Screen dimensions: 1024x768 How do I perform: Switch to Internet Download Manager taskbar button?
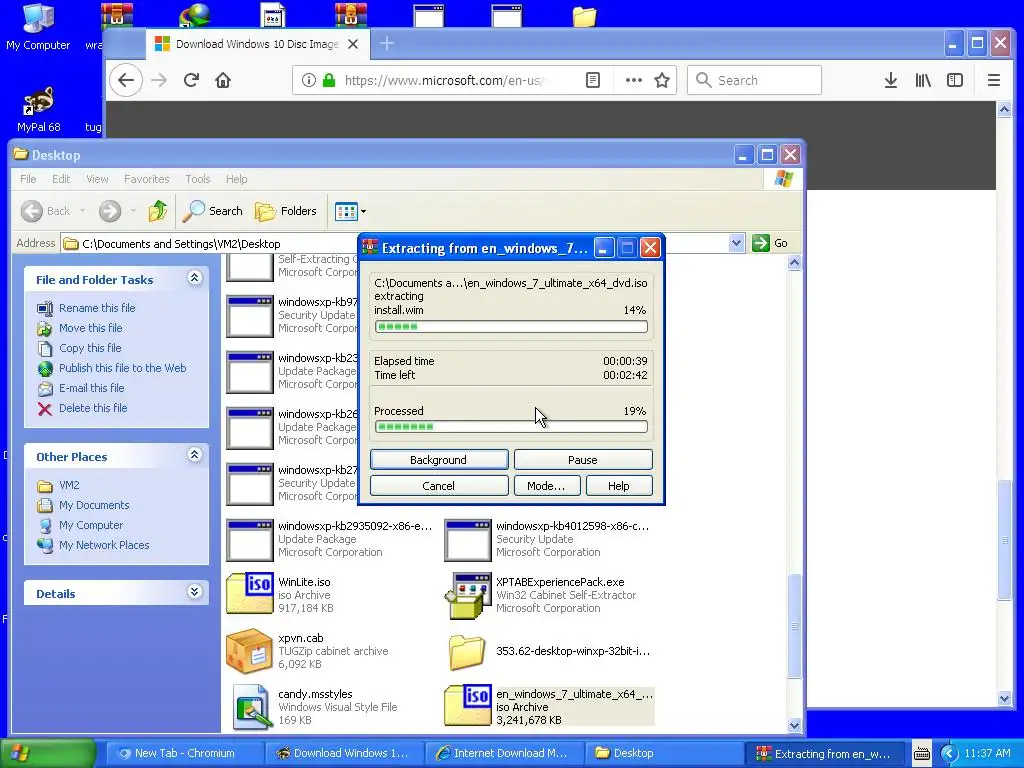coord(503,753)
